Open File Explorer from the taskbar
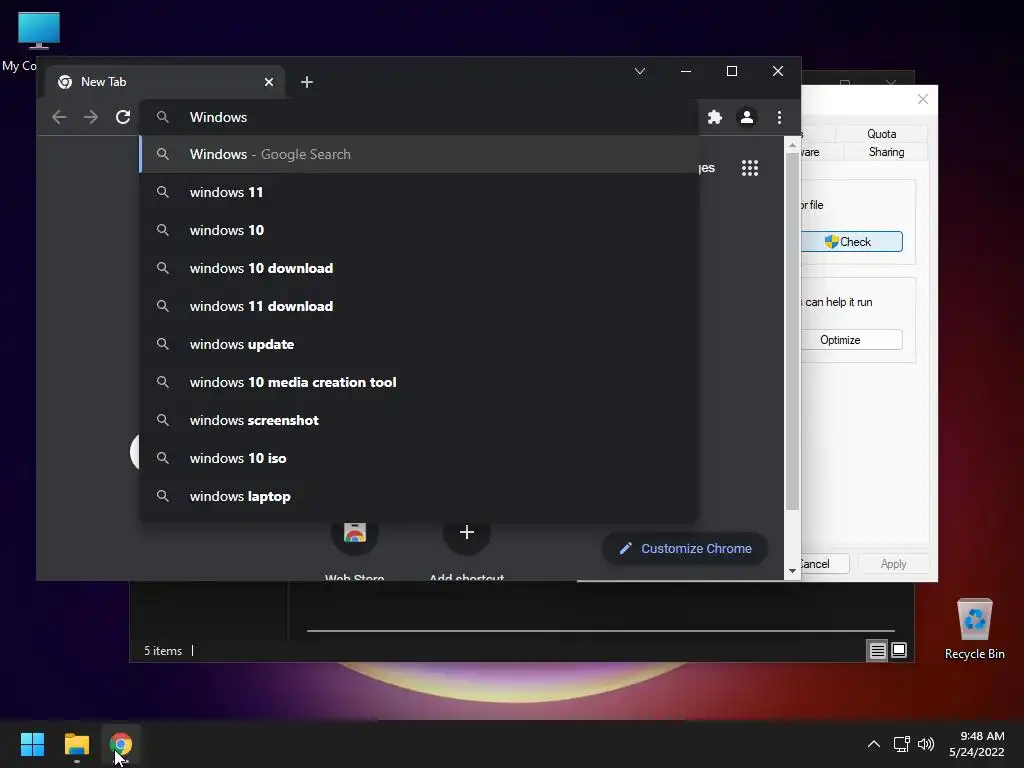This screenshot has height=768, width=1024. (76, 744)
